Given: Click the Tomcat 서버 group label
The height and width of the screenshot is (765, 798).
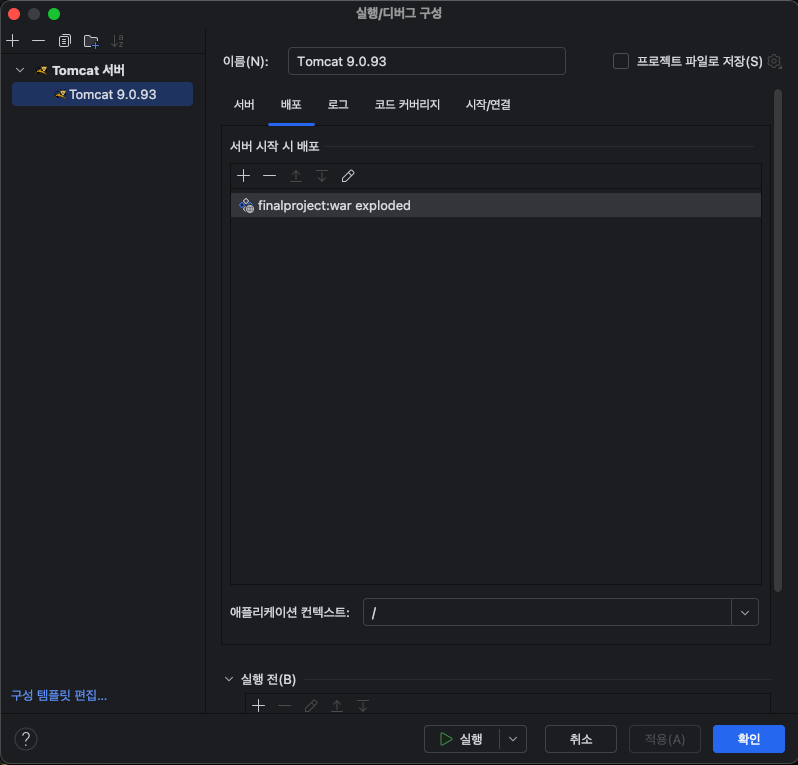Looking at the screenshot, I should pyautogui.click(x=88, y=70).
